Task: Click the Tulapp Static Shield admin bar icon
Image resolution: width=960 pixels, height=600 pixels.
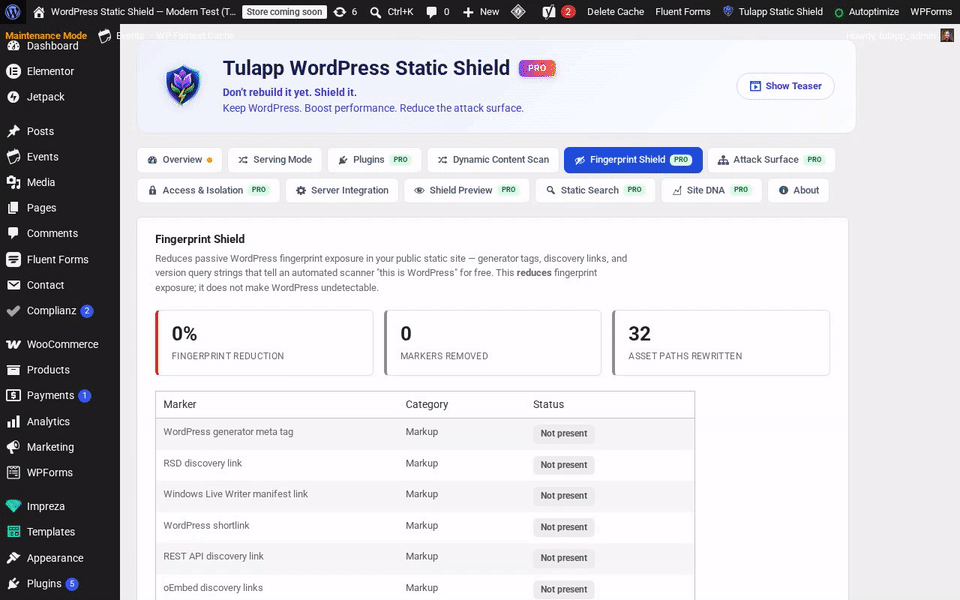Action: tap(728, 11)
